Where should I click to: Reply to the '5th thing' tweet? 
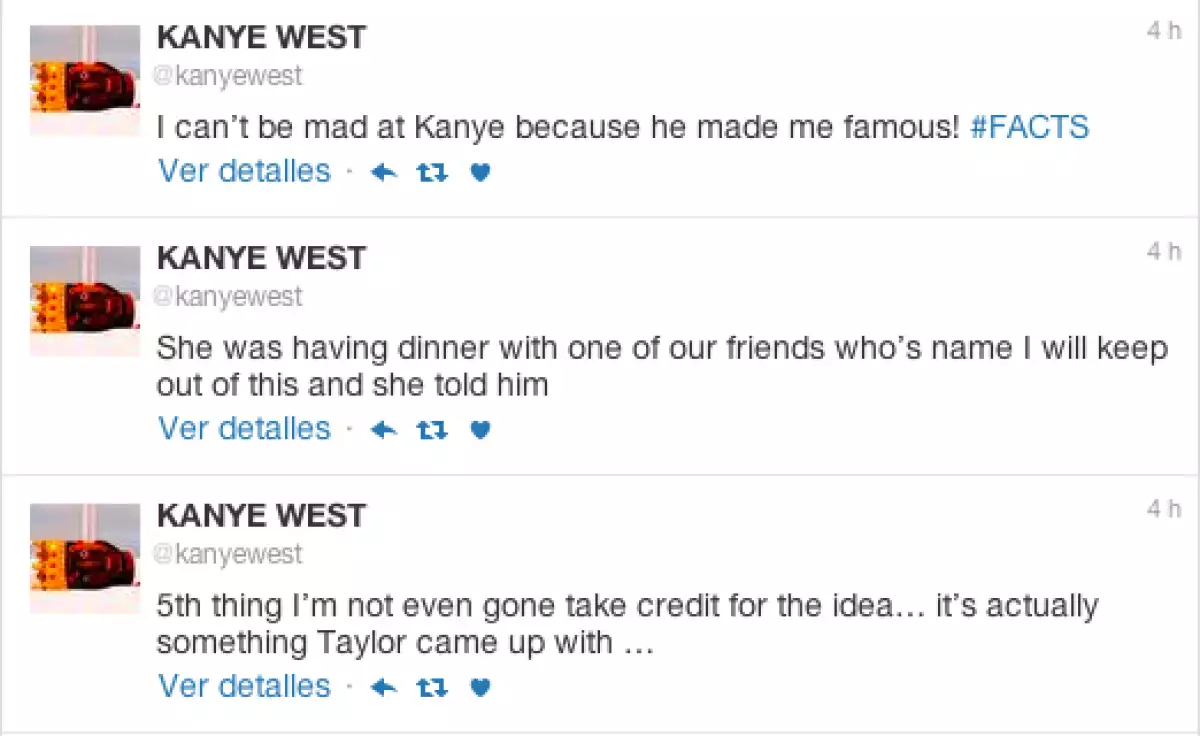point(382,687)
